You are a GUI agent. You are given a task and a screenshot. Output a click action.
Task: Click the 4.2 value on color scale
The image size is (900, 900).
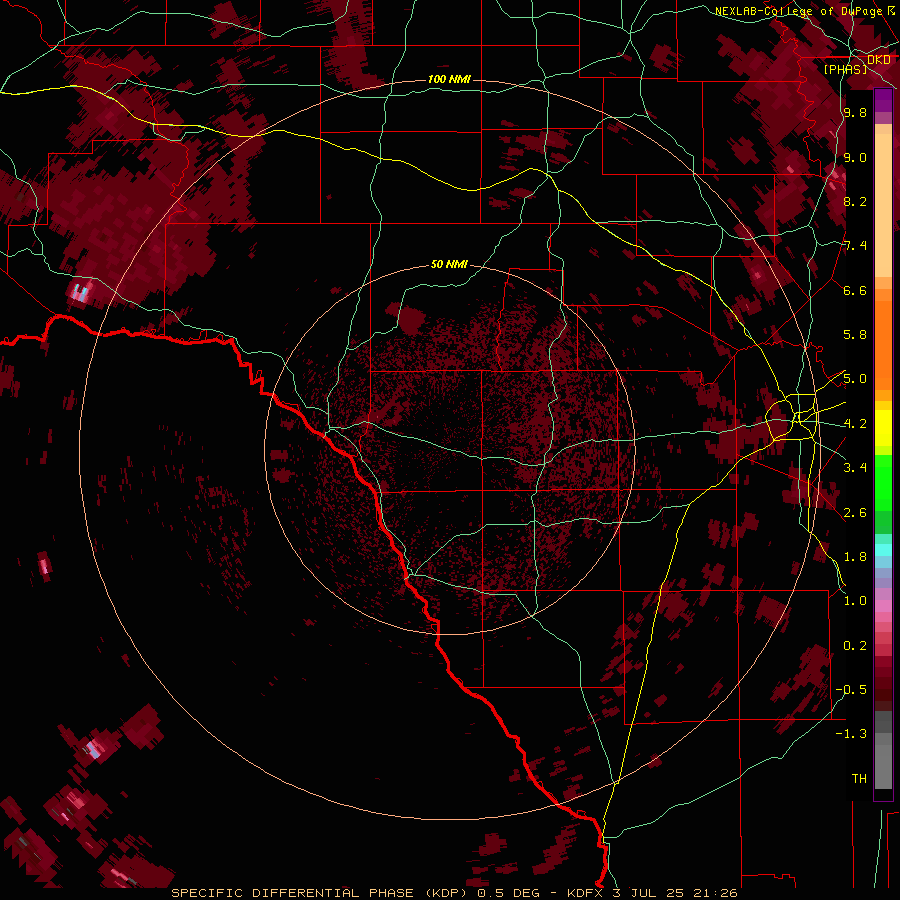point(855,424)
